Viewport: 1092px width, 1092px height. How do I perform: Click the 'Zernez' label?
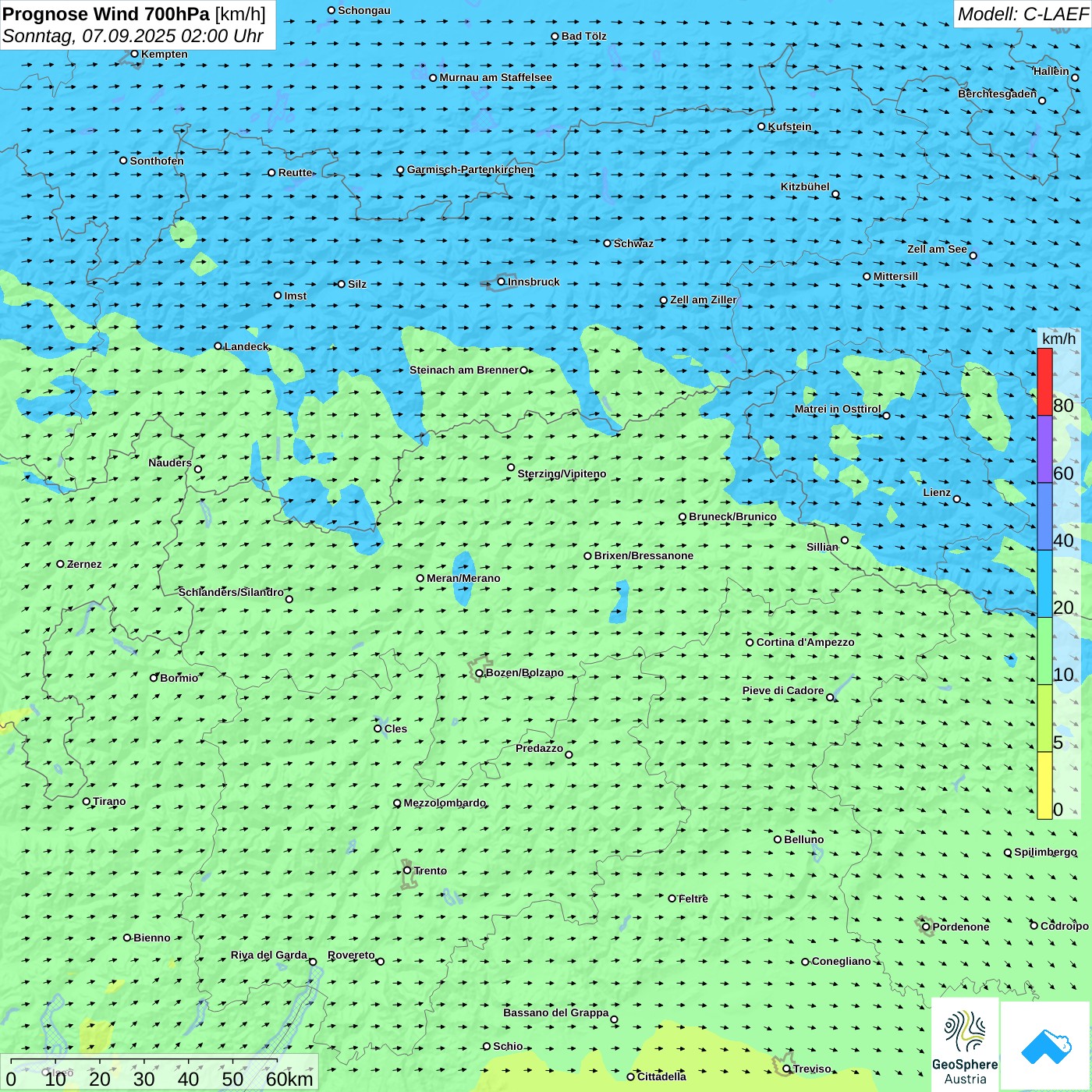[x=84, y=564]
